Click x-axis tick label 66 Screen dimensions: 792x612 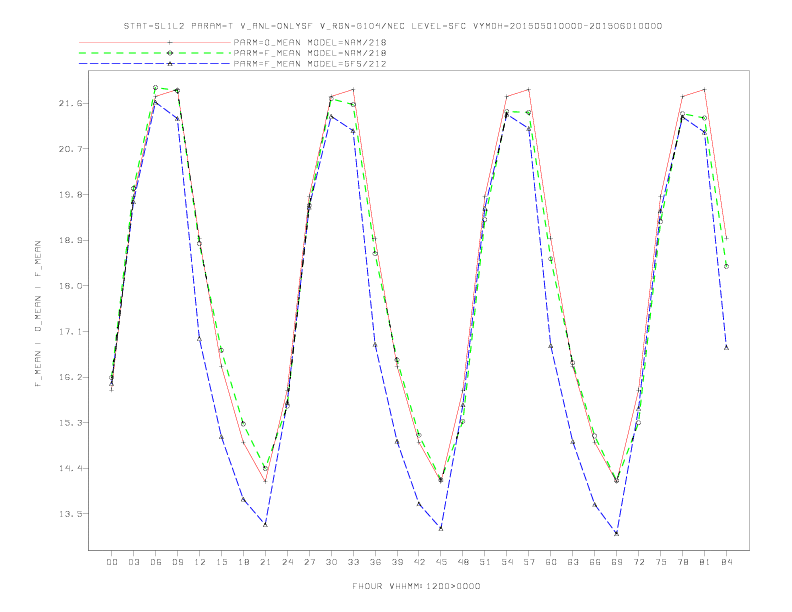595,562
